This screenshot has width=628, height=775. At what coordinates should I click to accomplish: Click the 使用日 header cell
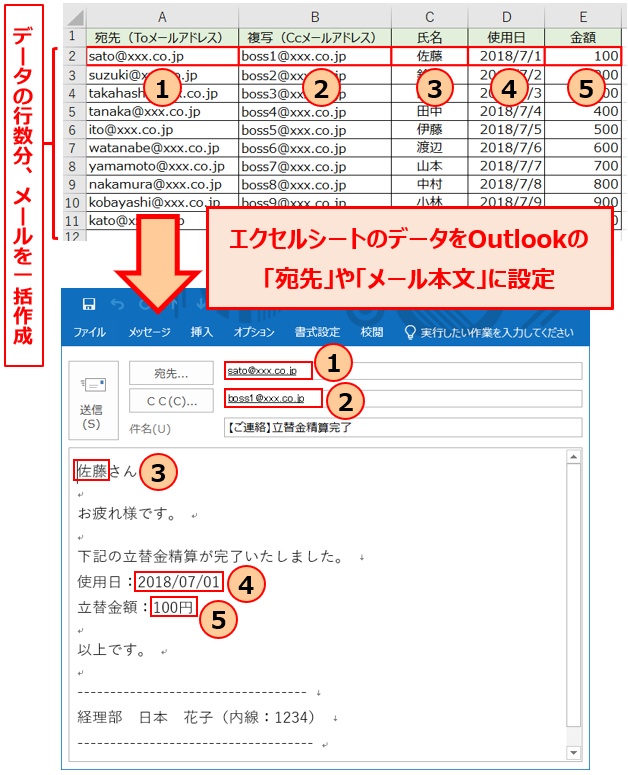point(506,38)
